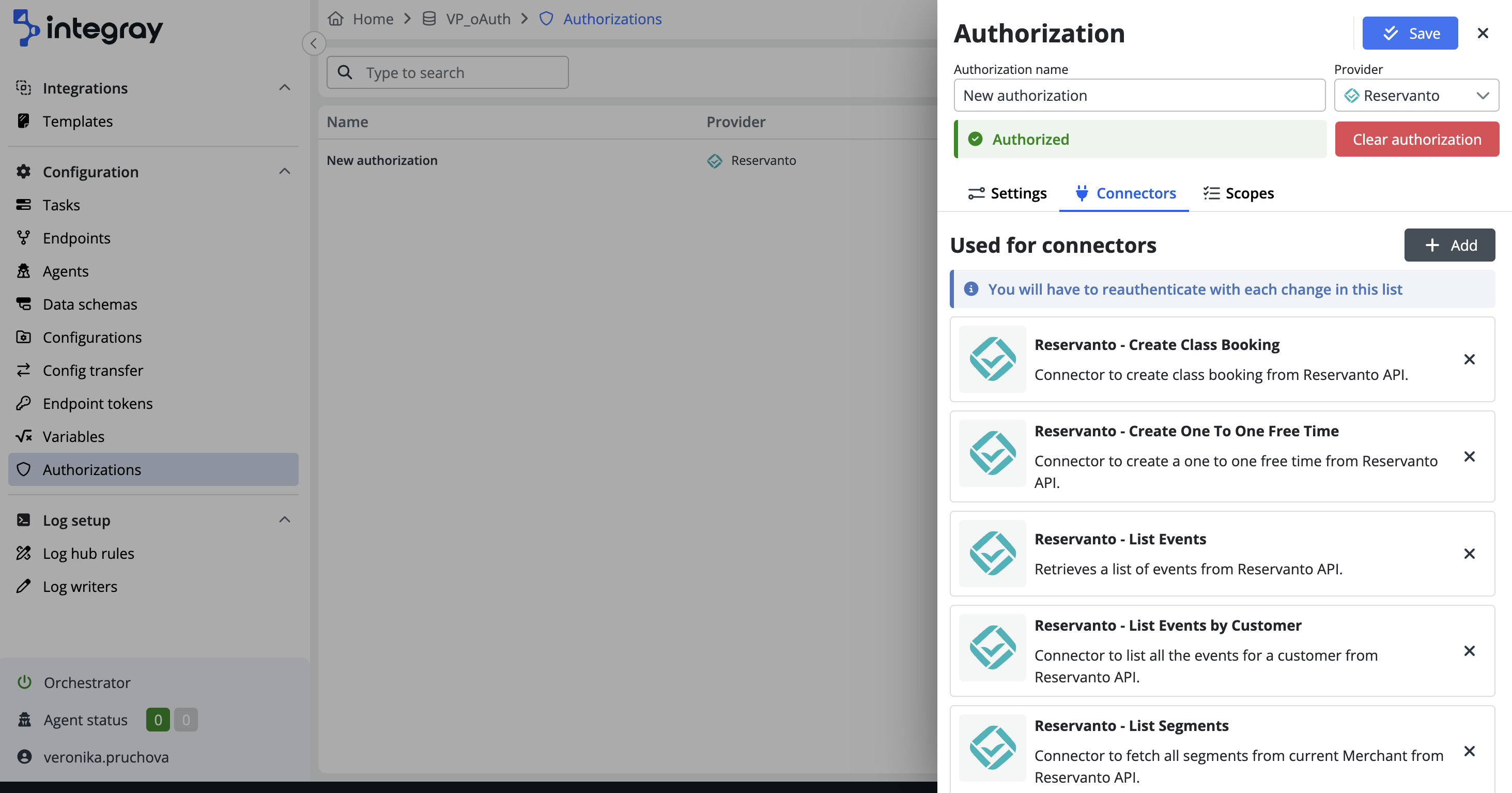Image resolution: width=1512 pixels, height=793 pixels.
Task: Open Variables from the sidebar
Action: [x=73, y=436]
